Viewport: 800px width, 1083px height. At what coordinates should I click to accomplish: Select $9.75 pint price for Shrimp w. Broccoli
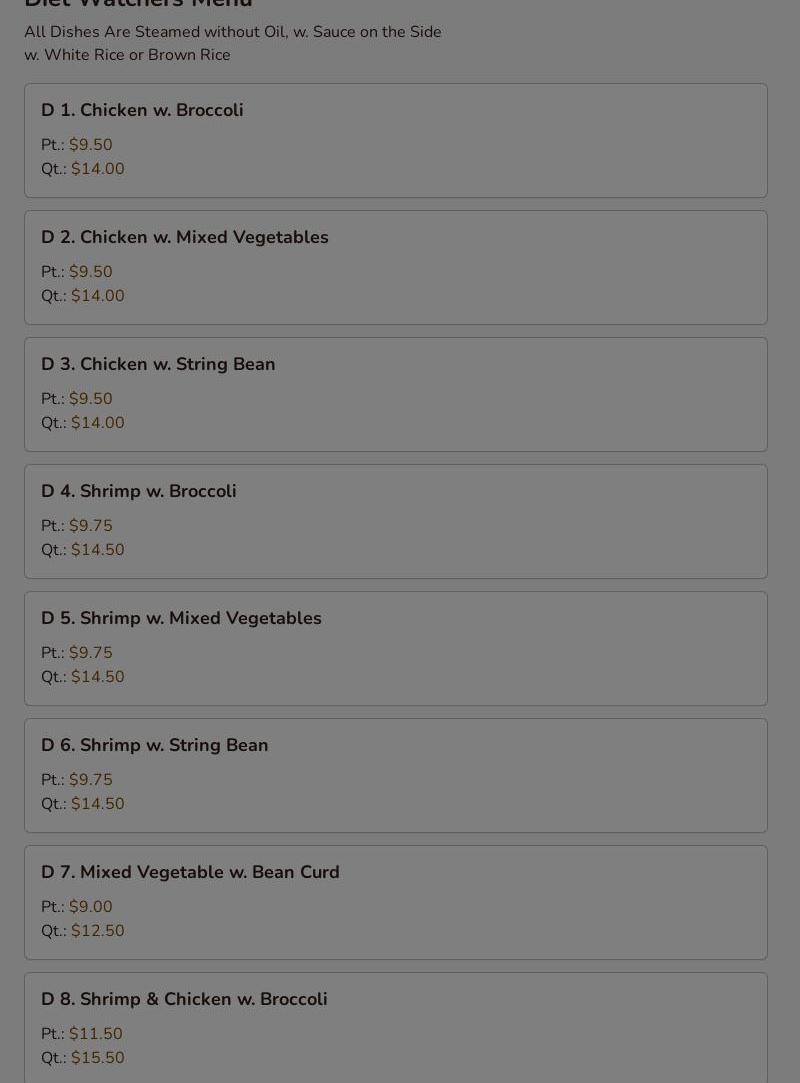91,526
